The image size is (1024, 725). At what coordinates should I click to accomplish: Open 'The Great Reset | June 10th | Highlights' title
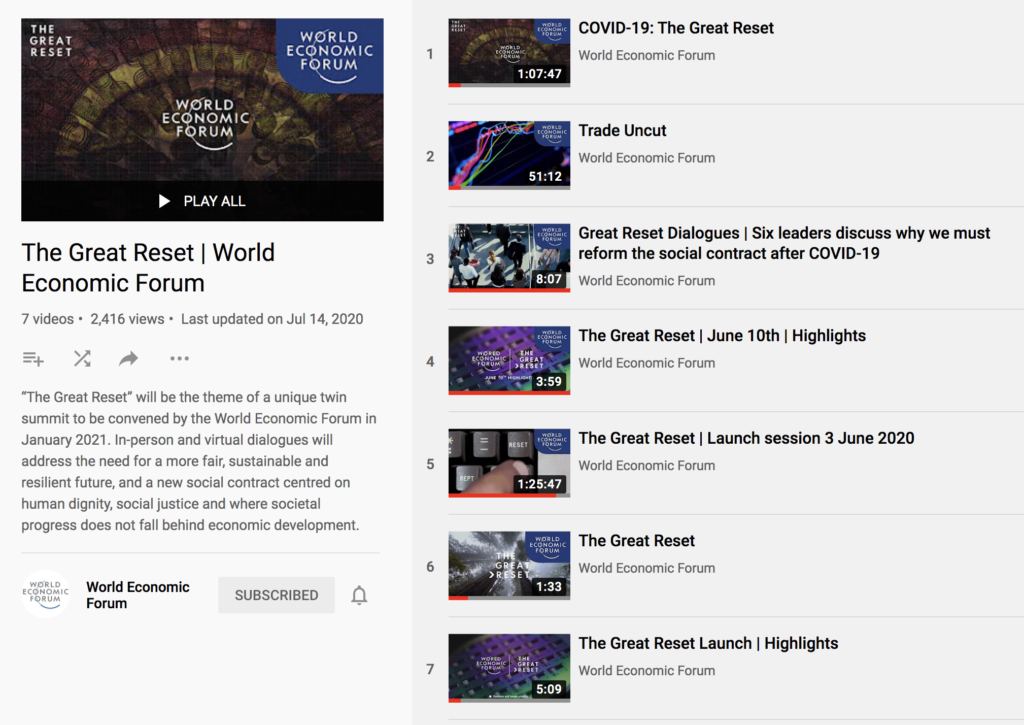pyautogui.click(x=722, y=336)
